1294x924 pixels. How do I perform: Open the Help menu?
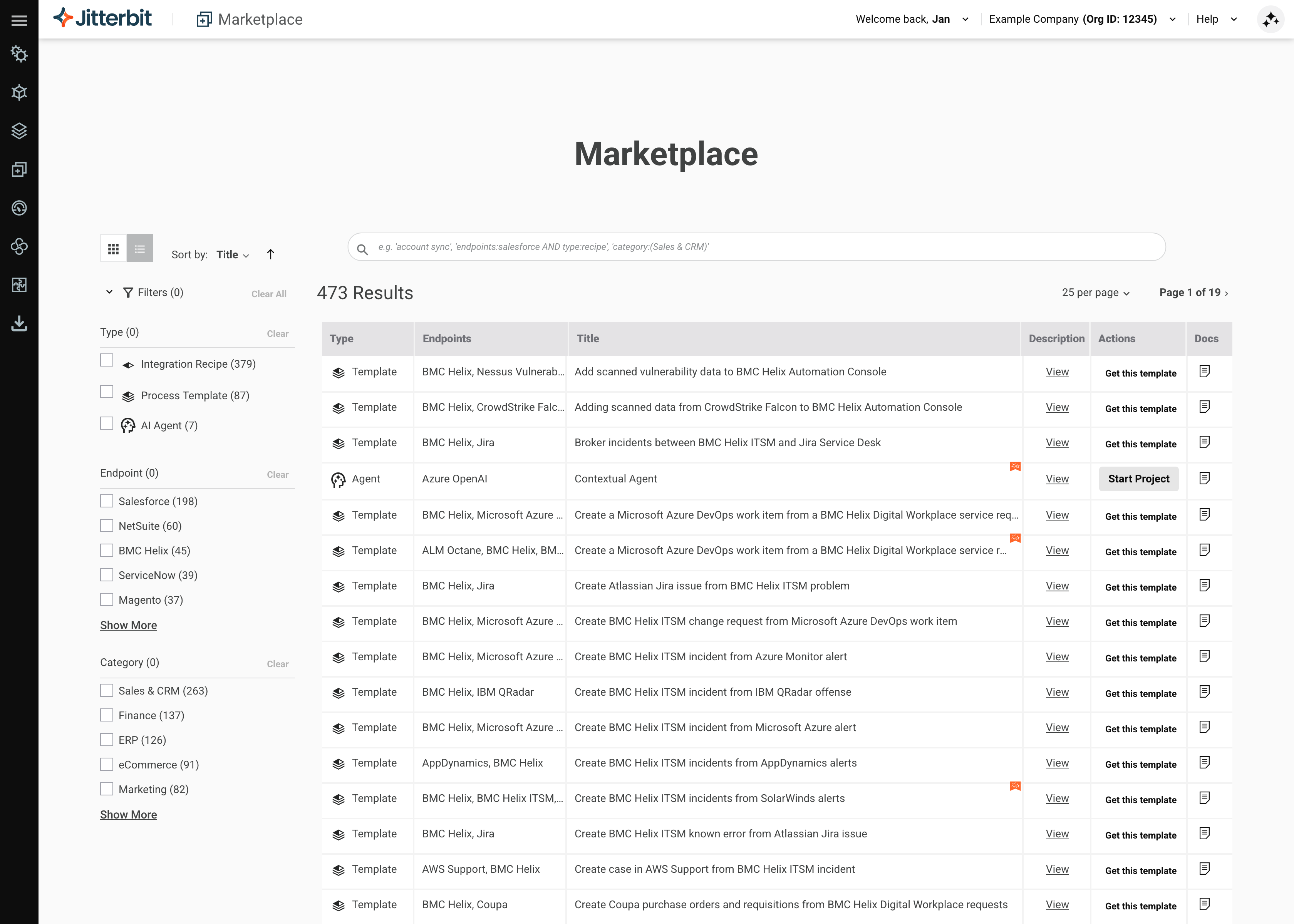[x=1215, y=19]
